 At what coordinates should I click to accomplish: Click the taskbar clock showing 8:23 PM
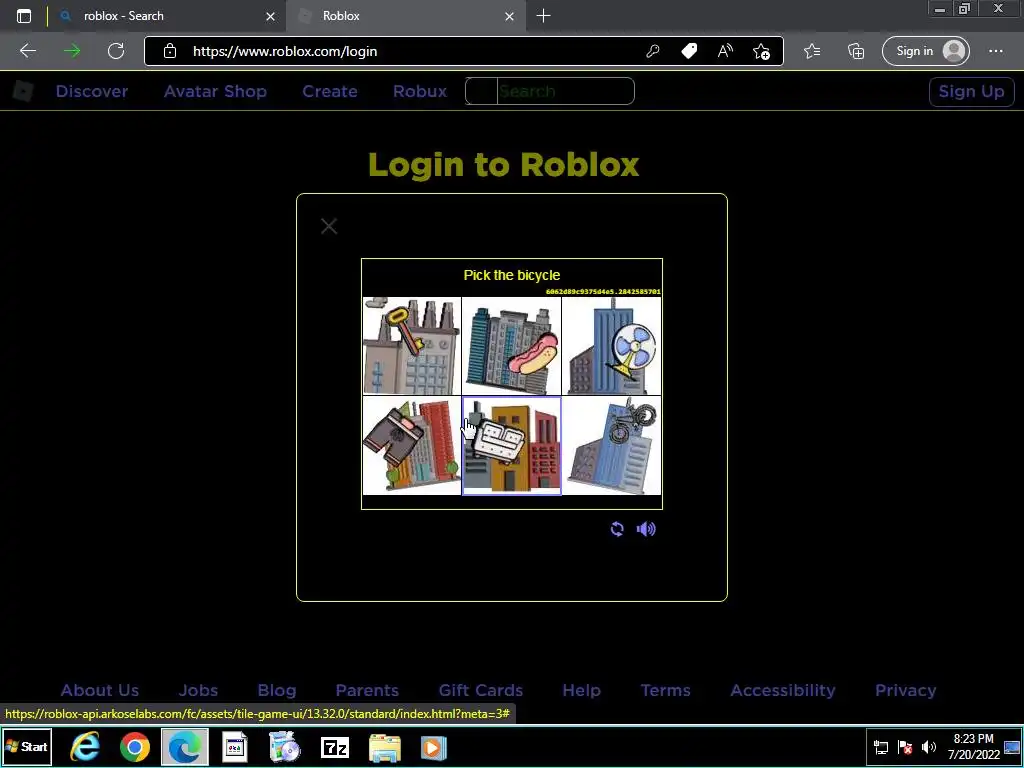[x=973, y=746]
